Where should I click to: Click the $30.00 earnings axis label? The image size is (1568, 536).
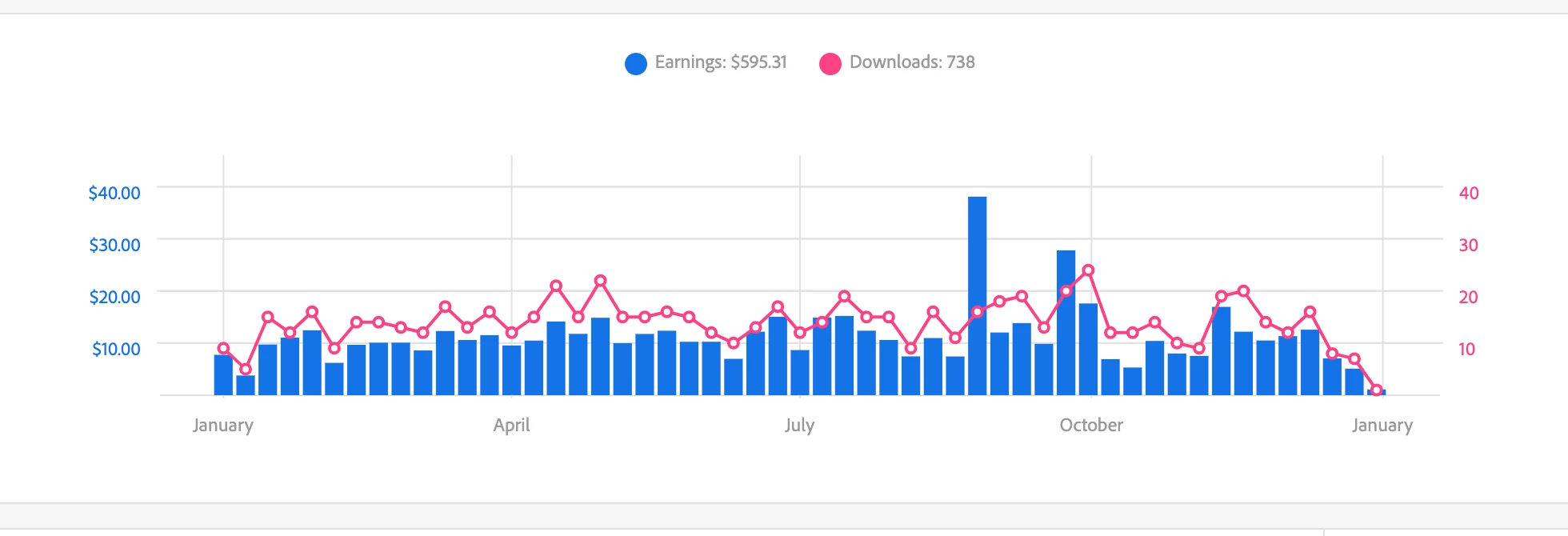(114, 245)
